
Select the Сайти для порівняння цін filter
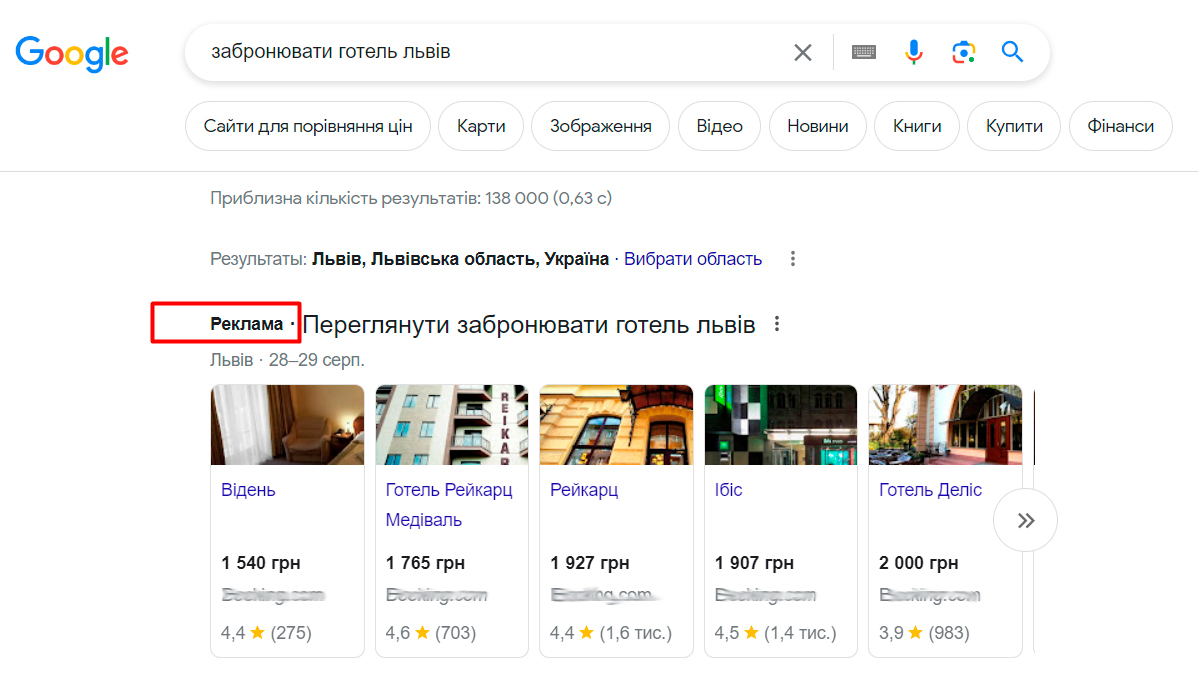coord(308,126)
